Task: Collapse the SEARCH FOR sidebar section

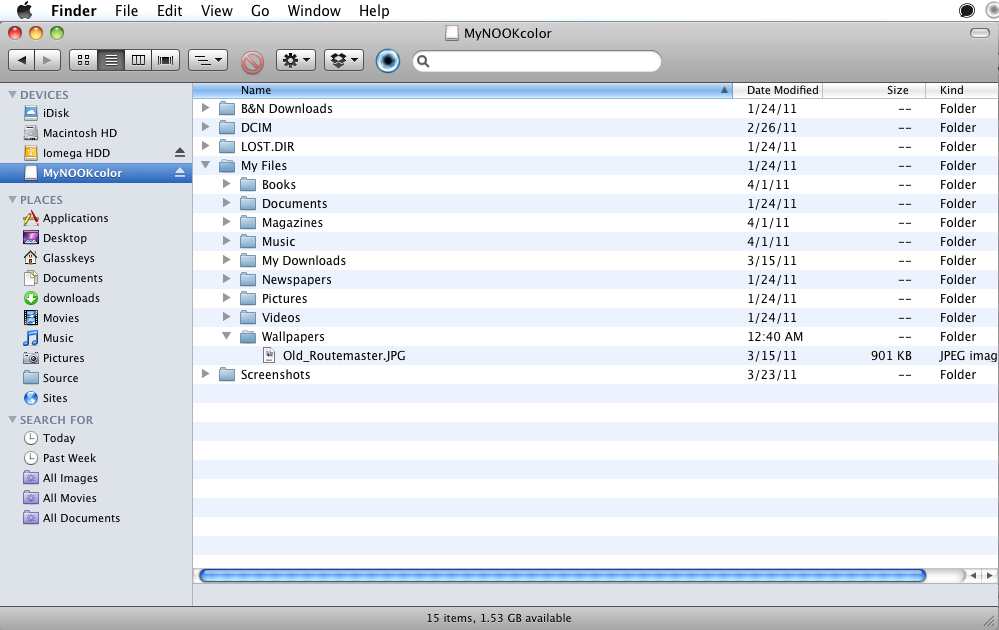Action: tap(12, 420)
